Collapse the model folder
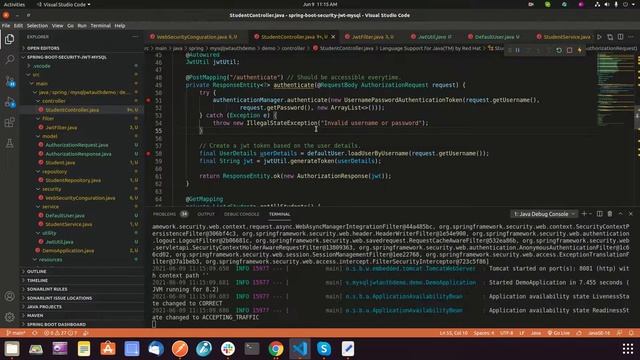The height and width of the screenshot is (360, 640). point(49,136)
